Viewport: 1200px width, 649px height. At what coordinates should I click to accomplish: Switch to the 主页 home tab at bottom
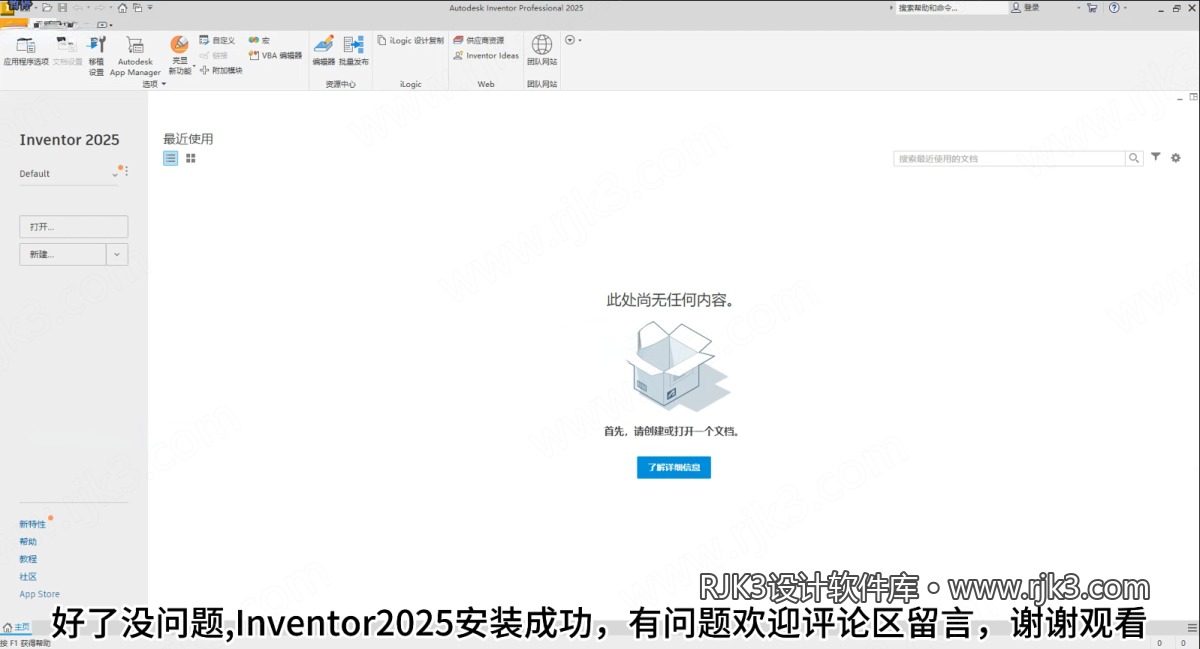pos(17,628)
